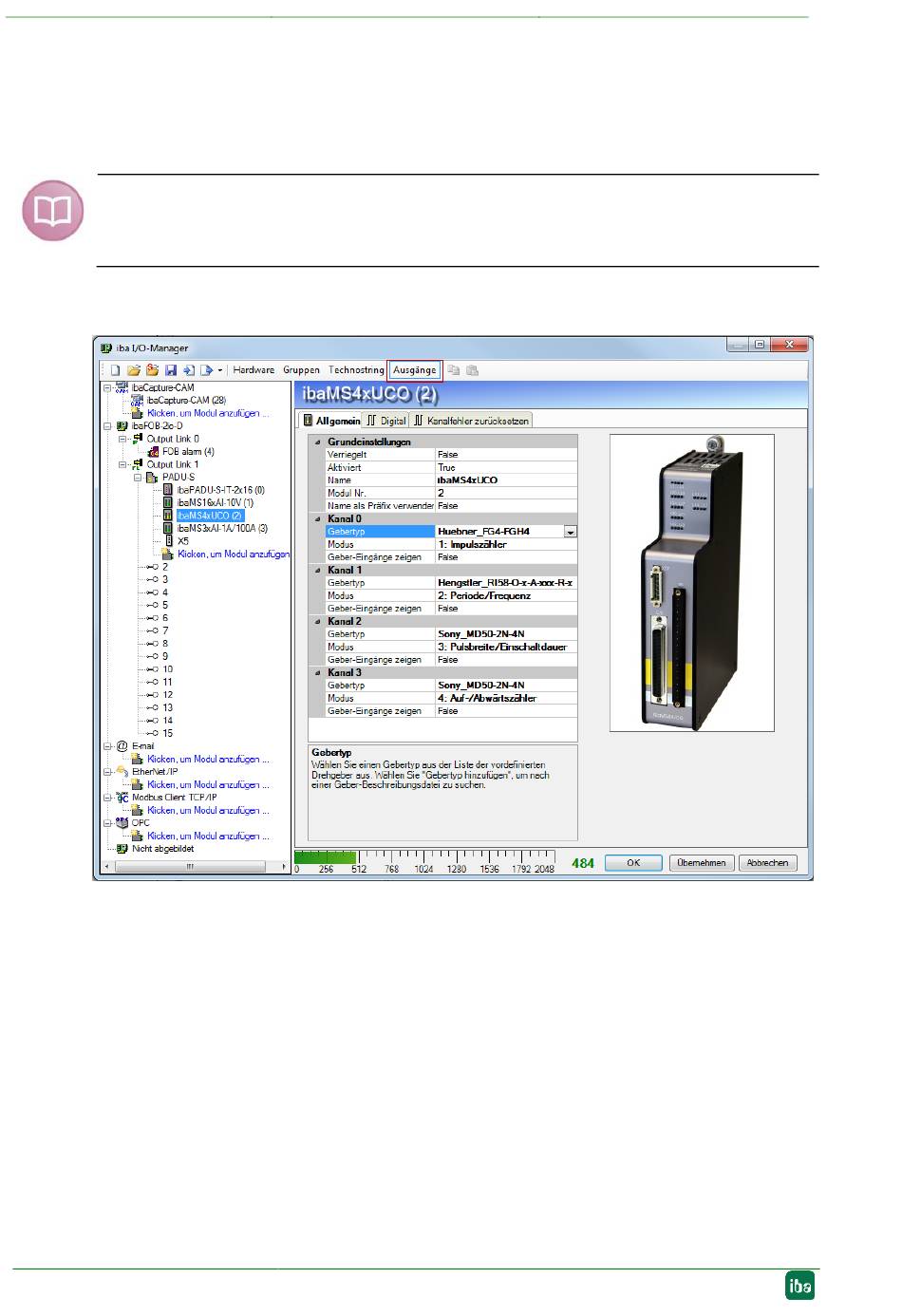Select the ibaMS4xUCO (2) tree item
This screenshot has height=1316, width=902.
(209, 516)
